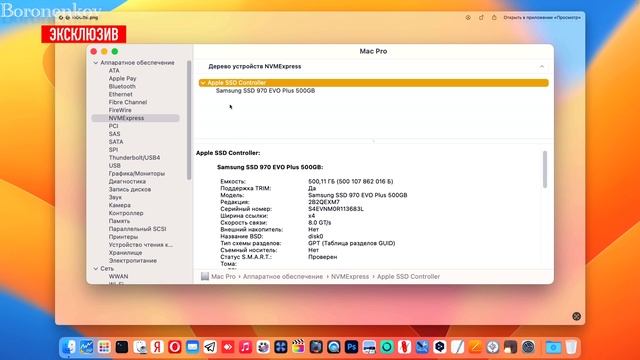
Task: Select USB in the sidebar
Action: click(115, 166)
